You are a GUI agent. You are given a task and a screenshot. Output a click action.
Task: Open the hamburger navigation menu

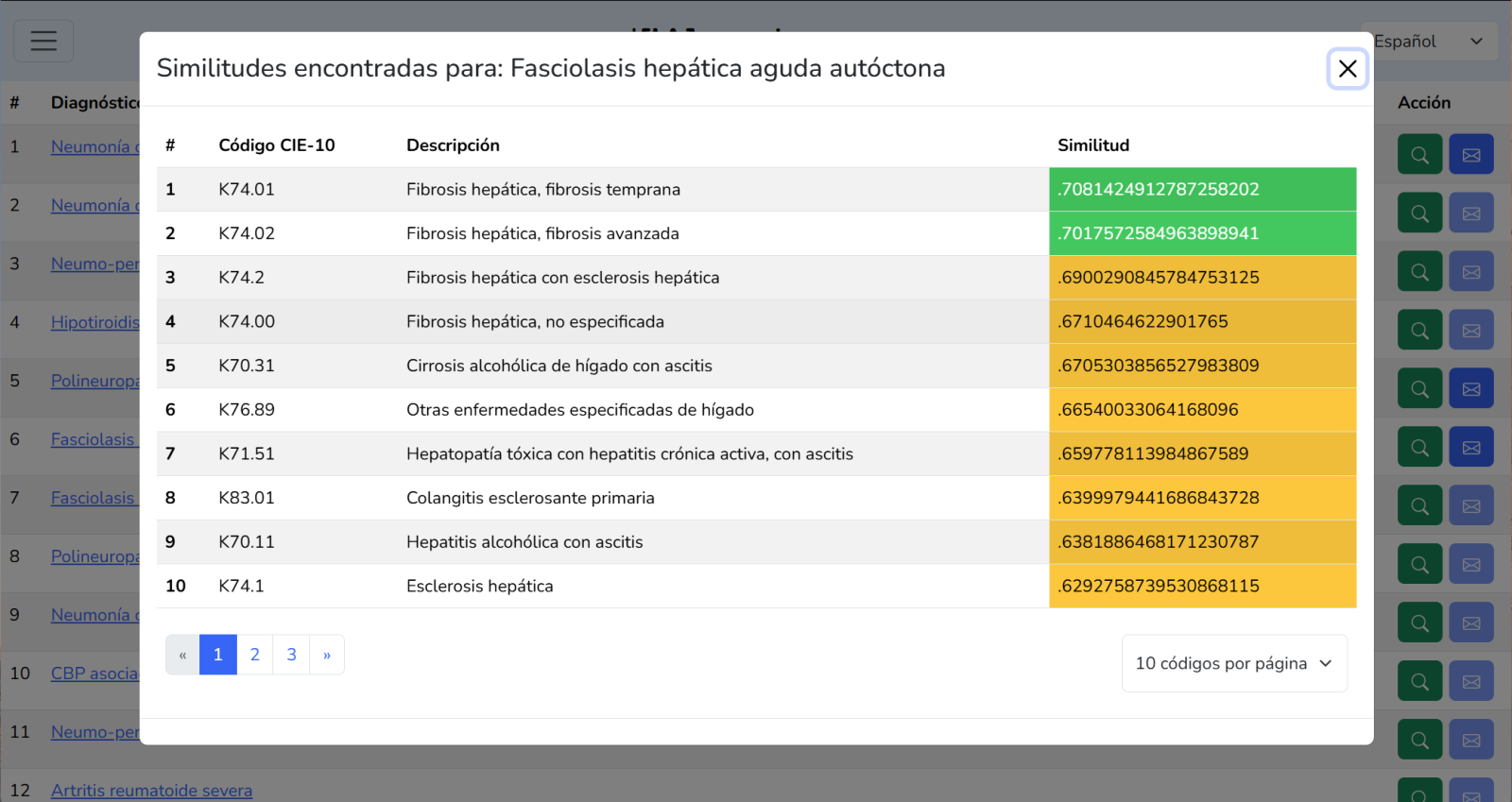[43, 41]
